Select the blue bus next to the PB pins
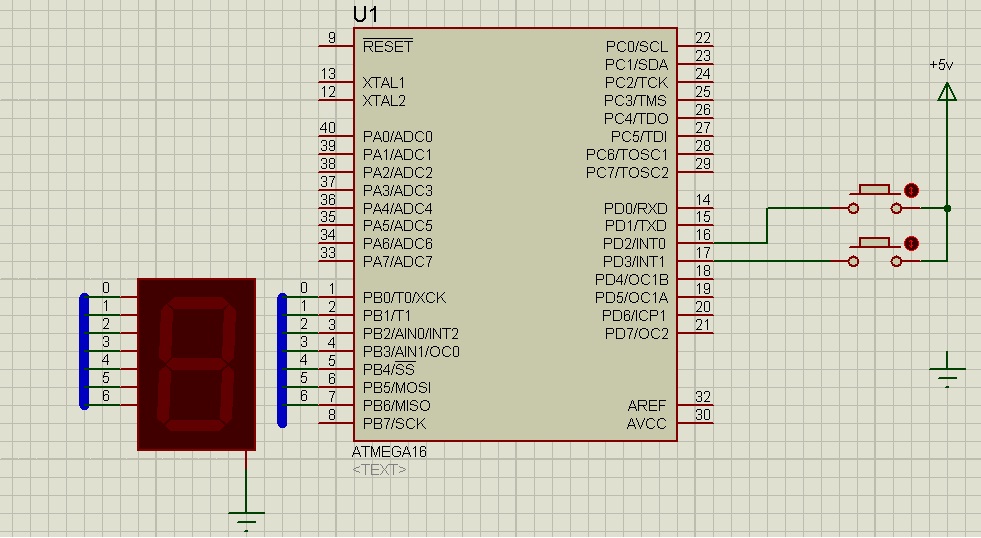981x538 pixels. [x=282, y=360]
